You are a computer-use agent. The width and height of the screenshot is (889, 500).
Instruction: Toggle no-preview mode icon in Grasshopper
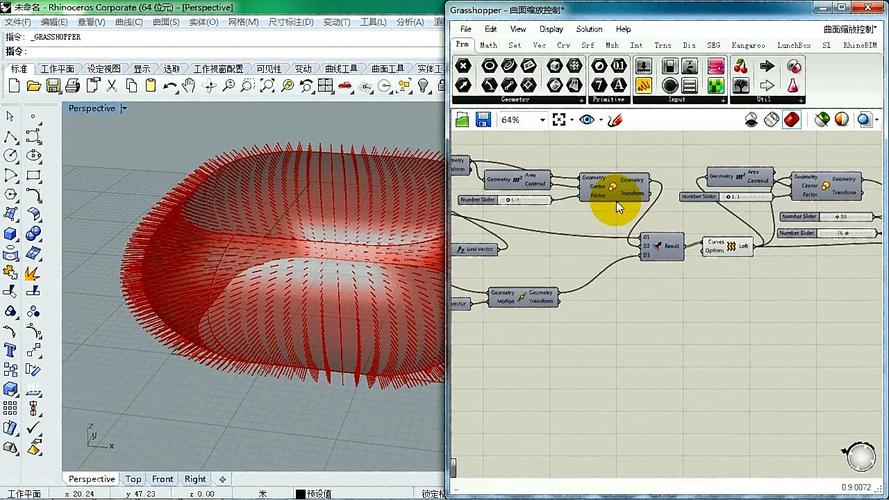(x=751, y=120)
